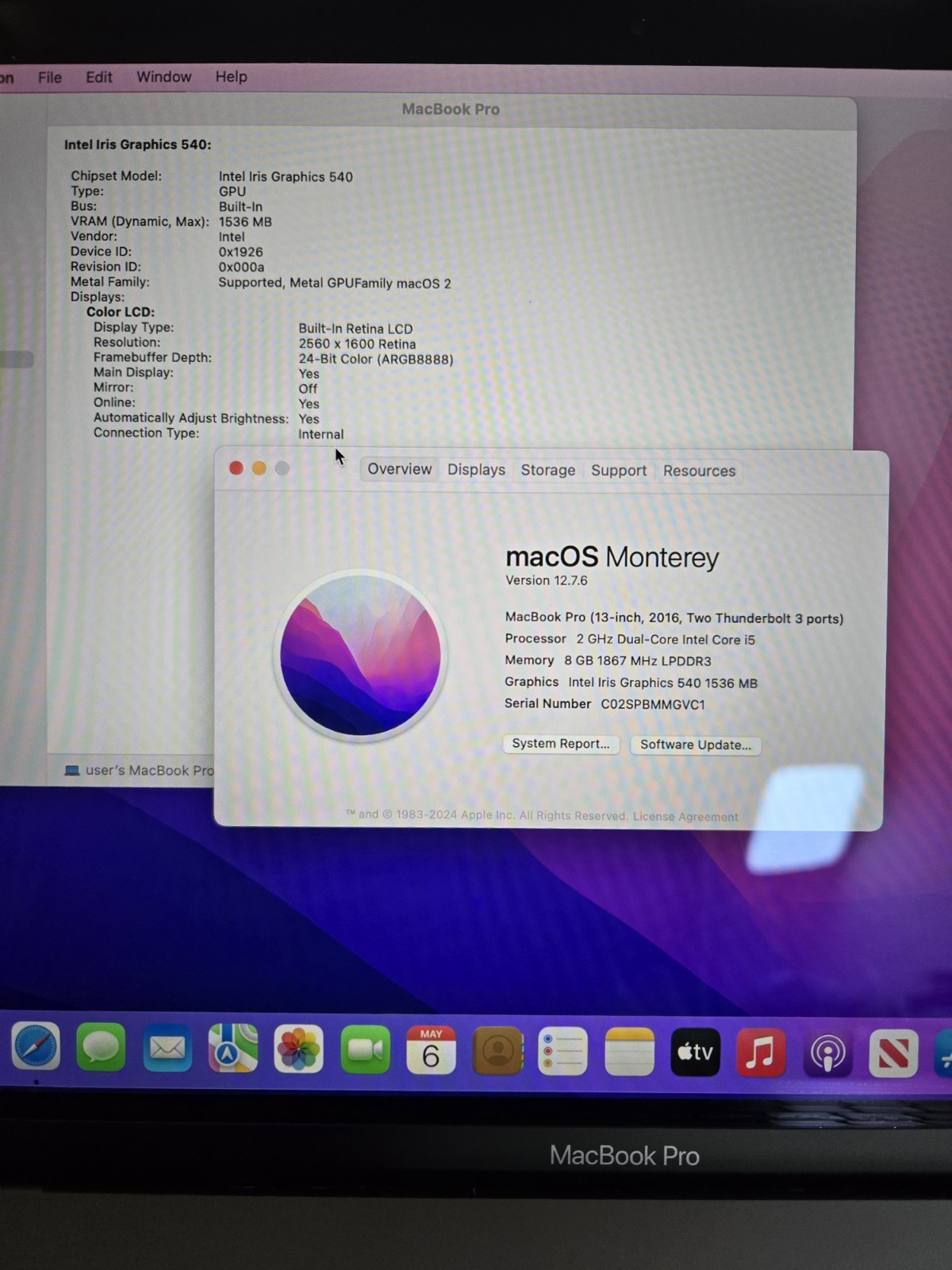Viewport: 952px width, 1270px height.
Task: Minimize the About This Mac window
Action: click(x=259, y=468)
